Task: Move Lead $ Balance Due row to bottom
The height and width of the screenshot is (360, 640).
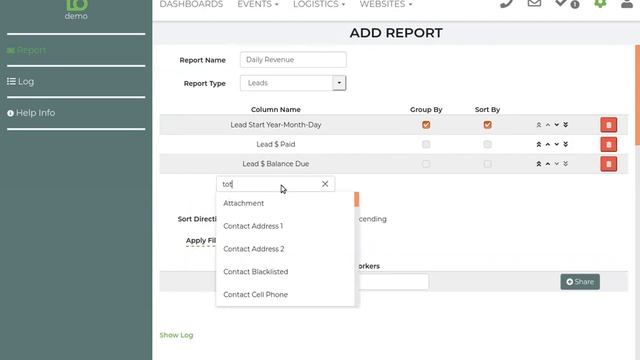Action: 566,164
